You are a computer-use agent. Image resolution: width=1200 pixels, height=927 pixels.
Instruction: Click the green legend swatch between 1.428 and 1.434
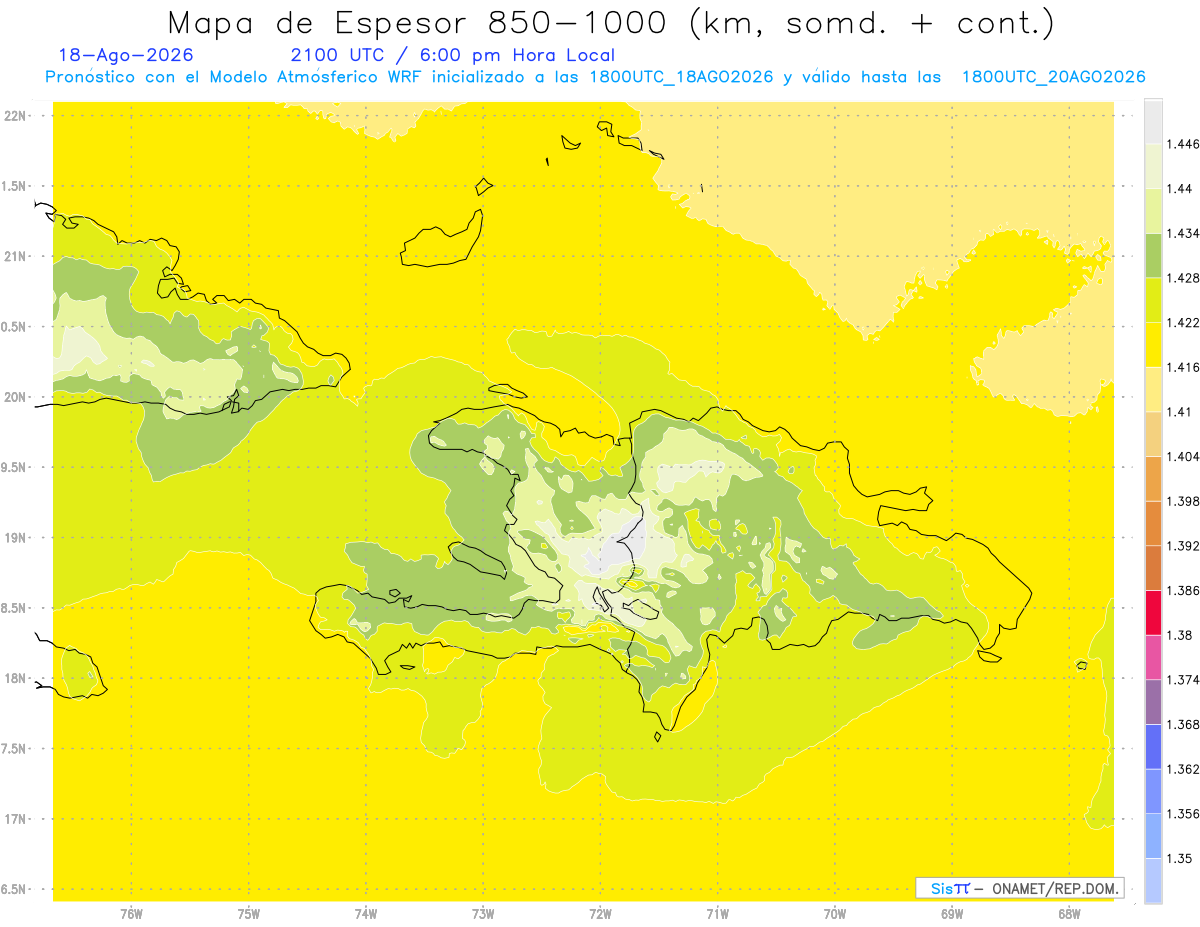(x=1153, y=255)
